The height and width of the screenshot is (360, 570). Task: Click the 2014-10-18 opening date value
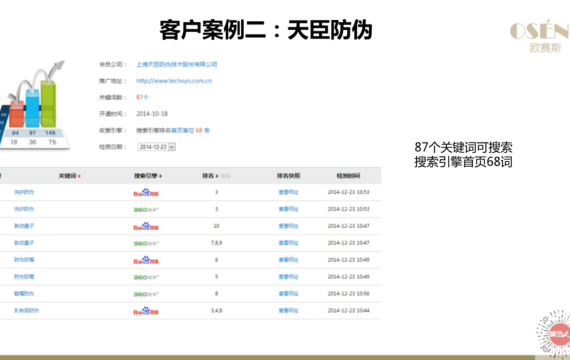[x=152, y=114]
